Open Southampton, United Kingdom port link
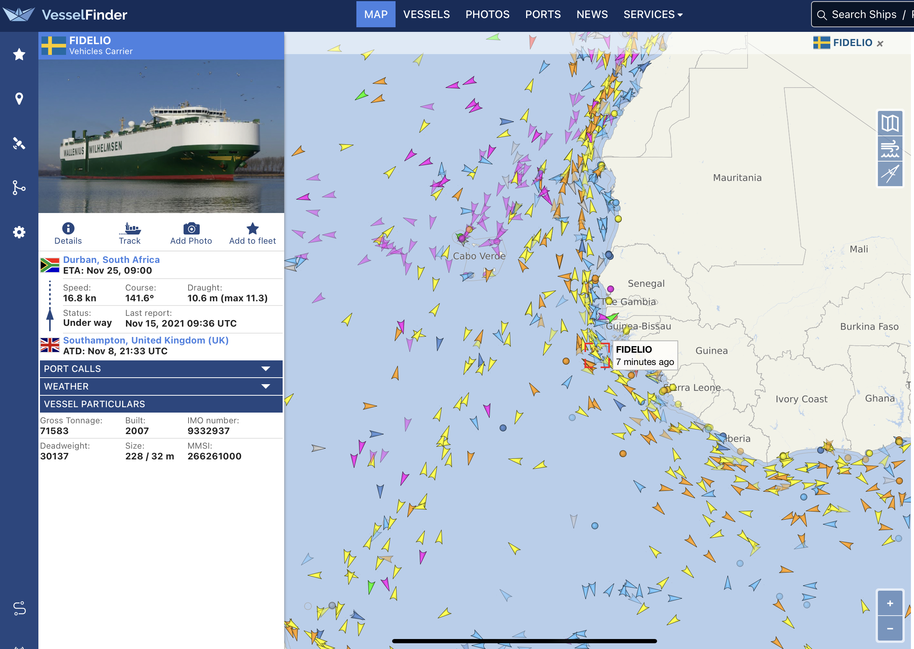 pyautogui.click(x=146, y=340)
